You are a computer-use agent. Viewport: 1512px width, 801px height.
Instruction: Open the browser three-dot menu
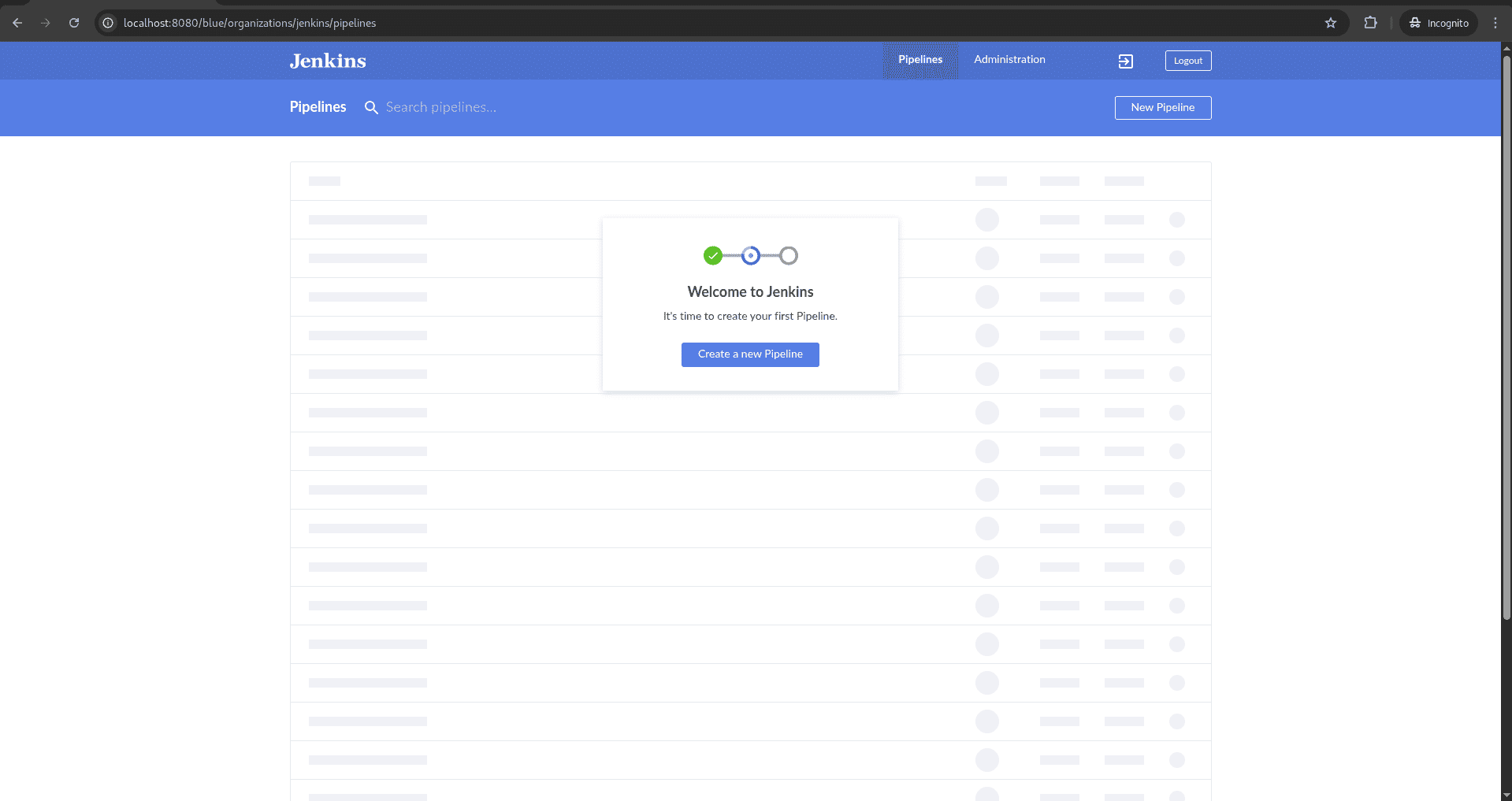pos(1496,23)
